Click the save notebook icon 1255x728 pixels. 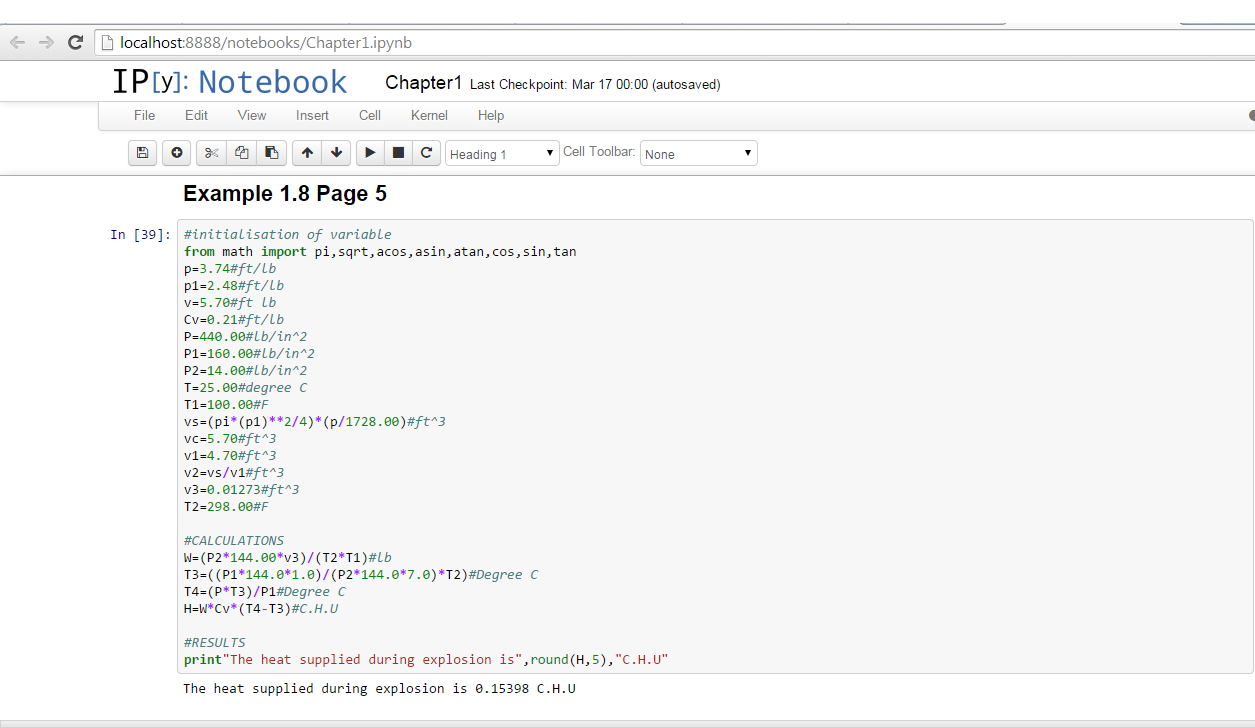click(143, 153)
